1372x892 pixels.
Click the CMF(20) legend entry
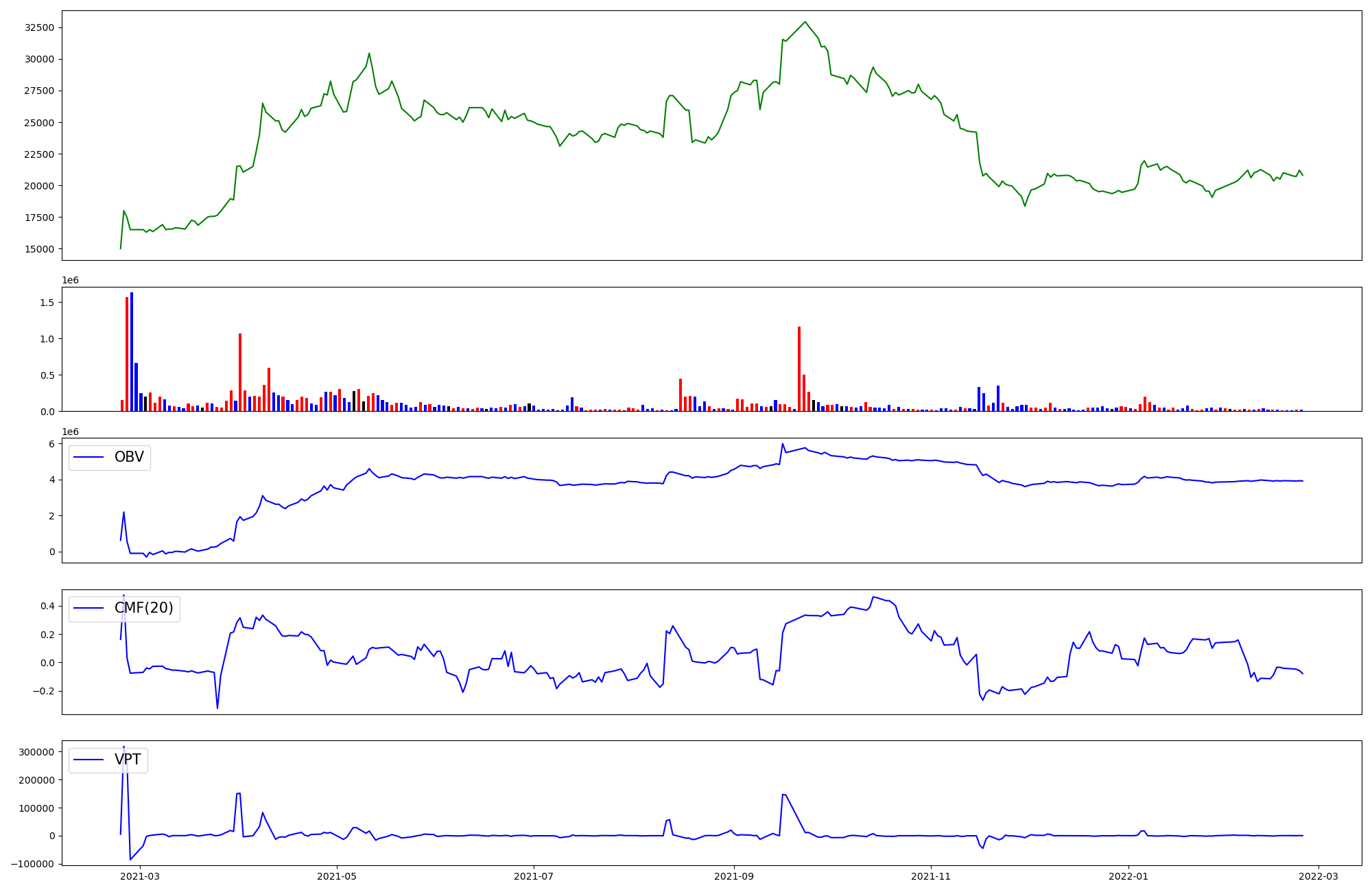click(143, 609)
